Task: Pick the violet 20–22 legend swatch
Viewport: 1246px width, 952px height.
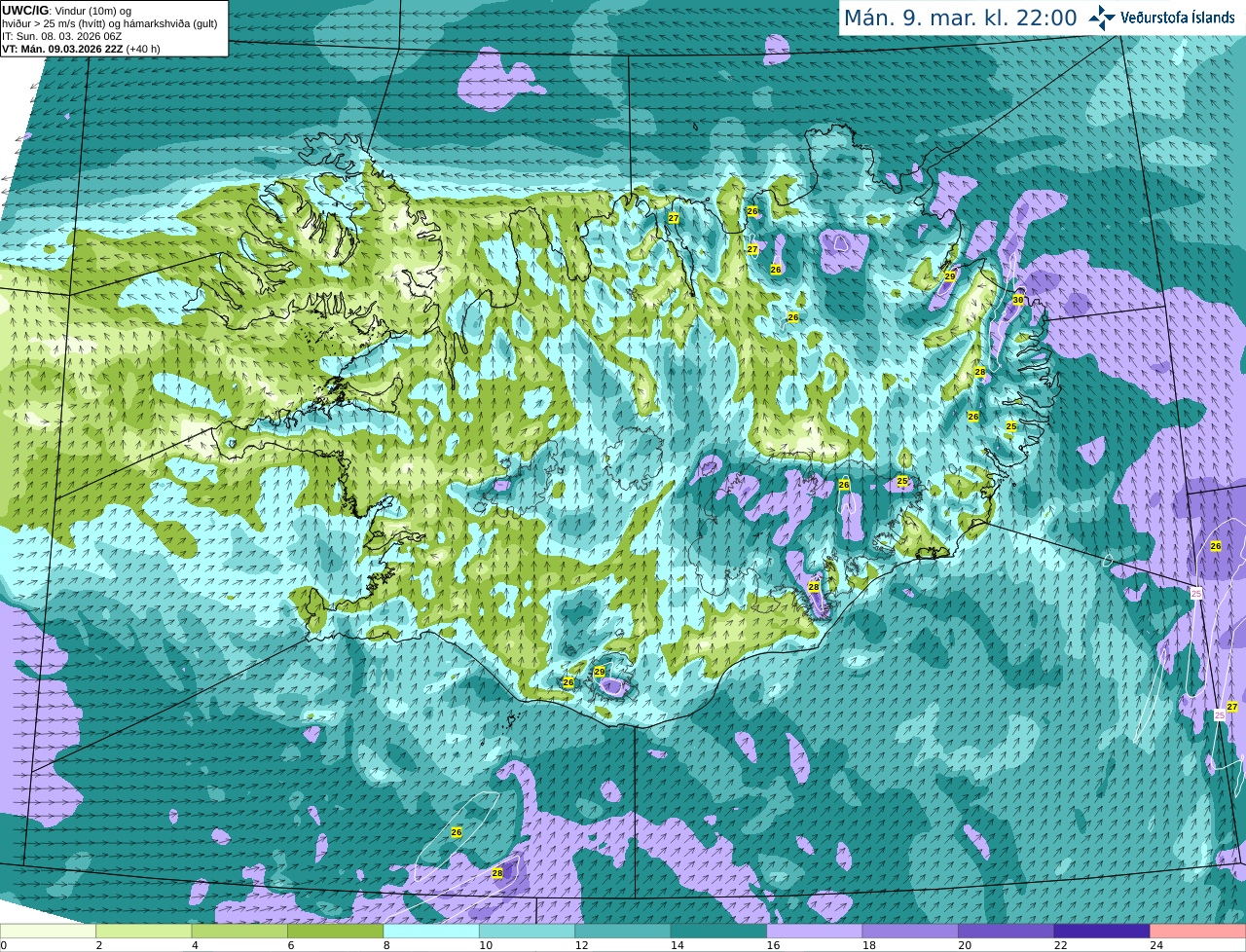Action: [x=1007, y=931]
